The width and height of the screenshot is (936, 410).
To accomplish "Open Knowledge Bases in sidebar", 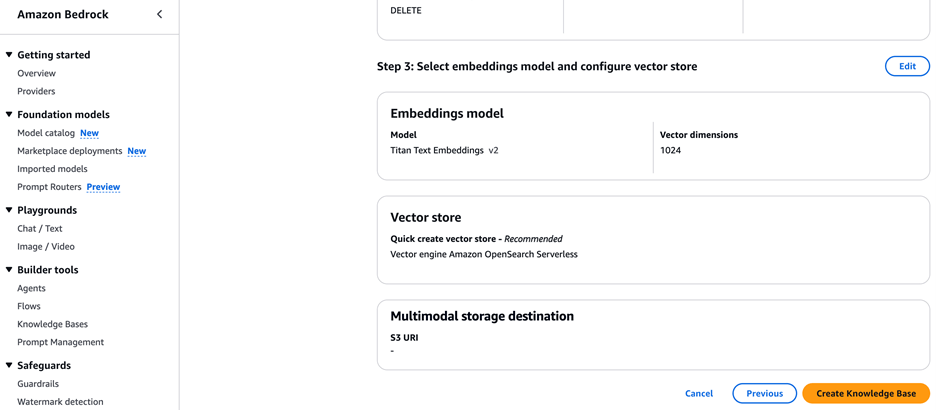I will (52, 325).
